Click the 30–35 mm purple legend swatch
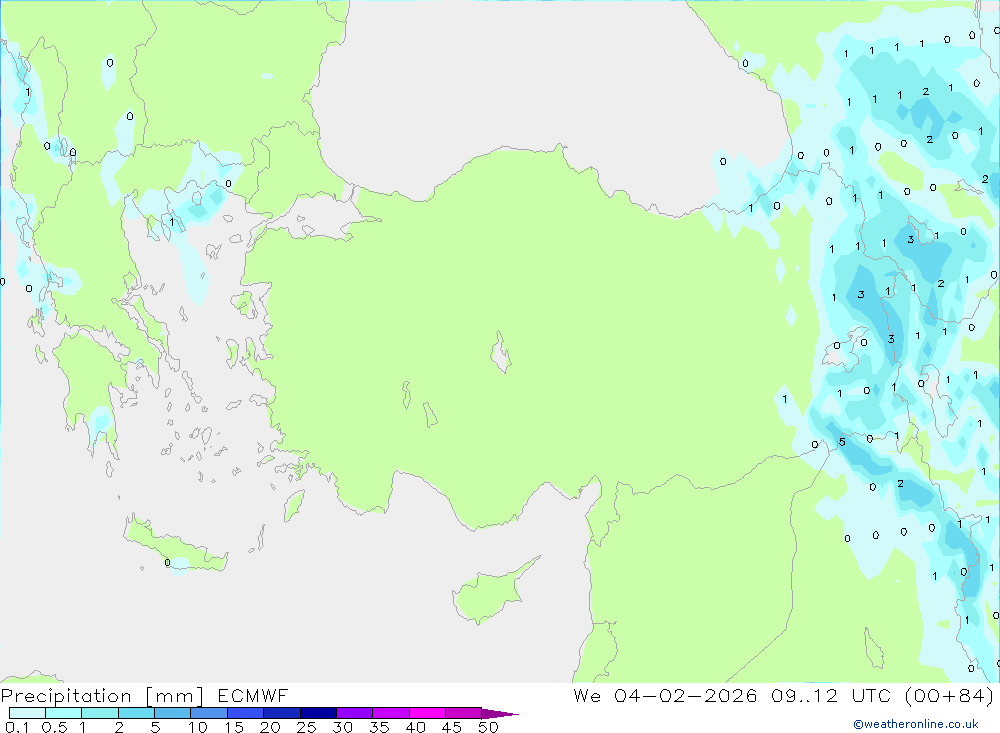The image size is (1000, 733). coord(355,713)
